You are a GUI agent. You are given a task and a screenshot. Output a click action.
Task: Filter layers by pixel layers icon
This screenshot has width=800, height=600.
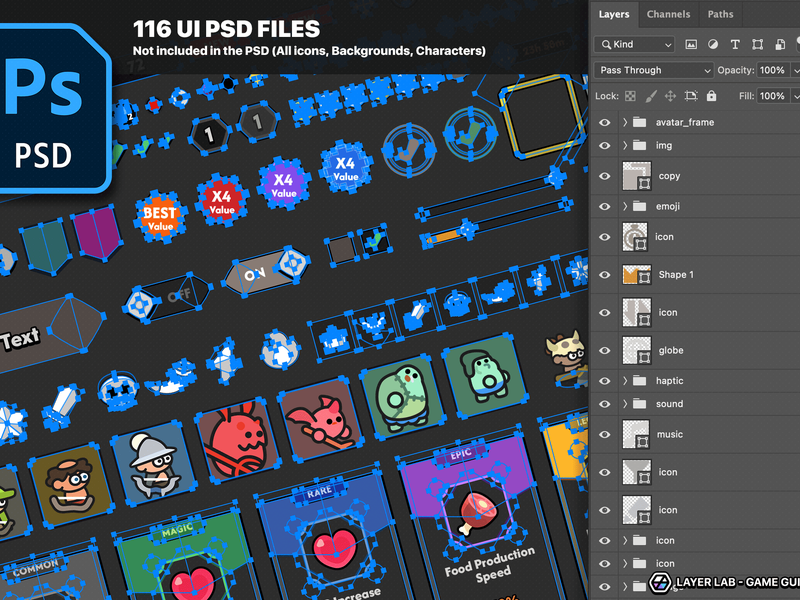(x=691, y=44)
